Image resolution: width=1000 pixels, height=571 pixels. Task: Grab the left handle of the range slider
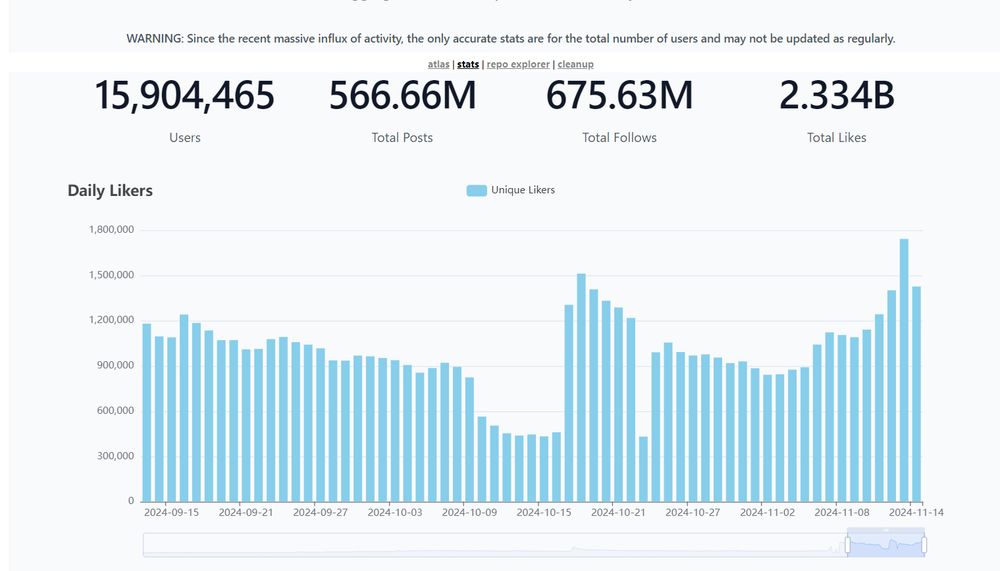[848, 545]
